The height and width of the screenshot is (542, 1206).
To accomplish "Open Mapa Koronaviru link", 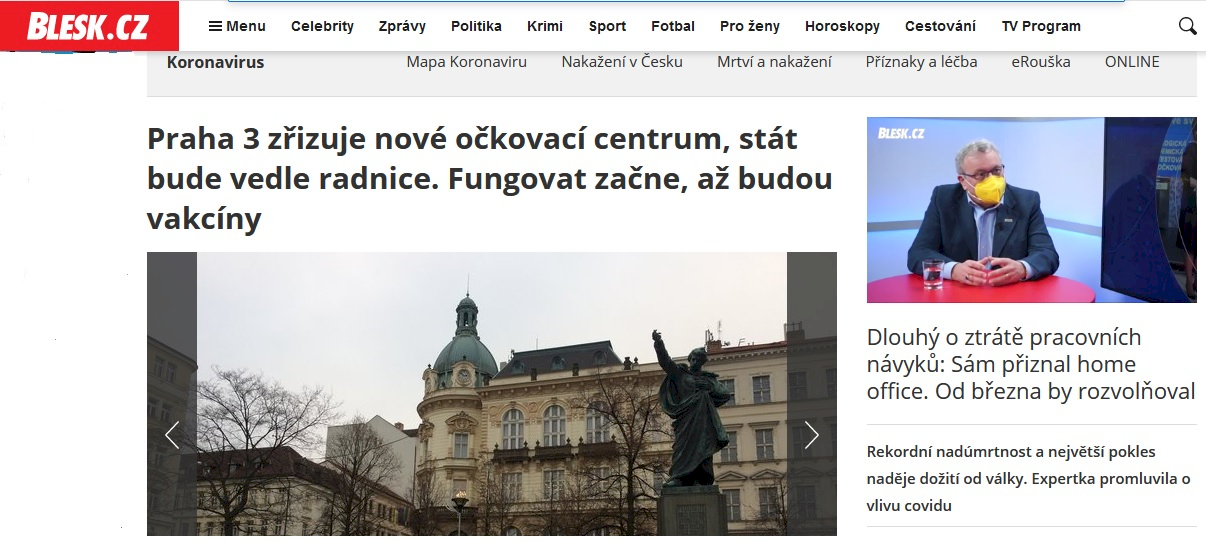I will point(466,62).
